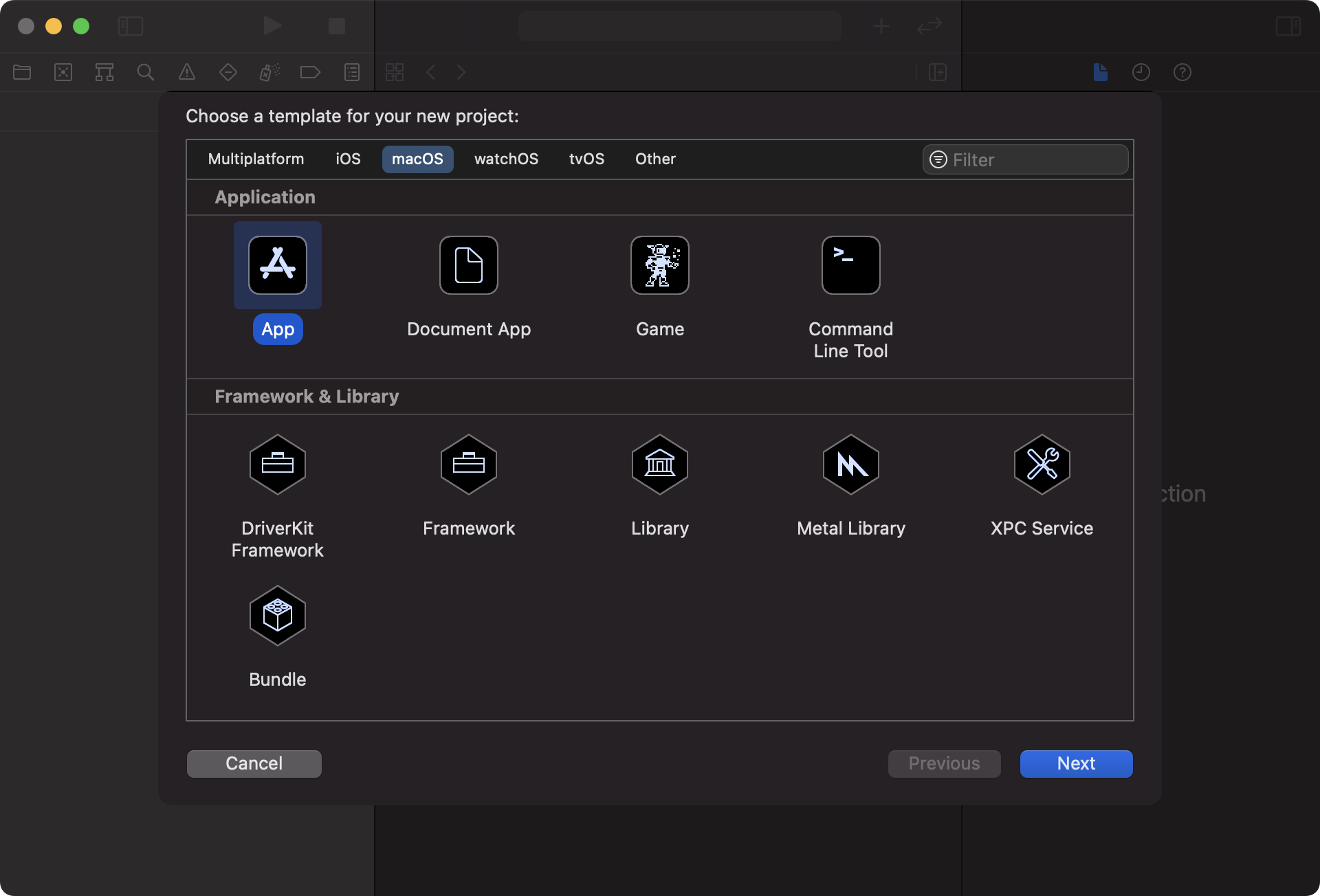Screen dimensions: 1320x896
Task: Click the Next button
Action: 1077,763
